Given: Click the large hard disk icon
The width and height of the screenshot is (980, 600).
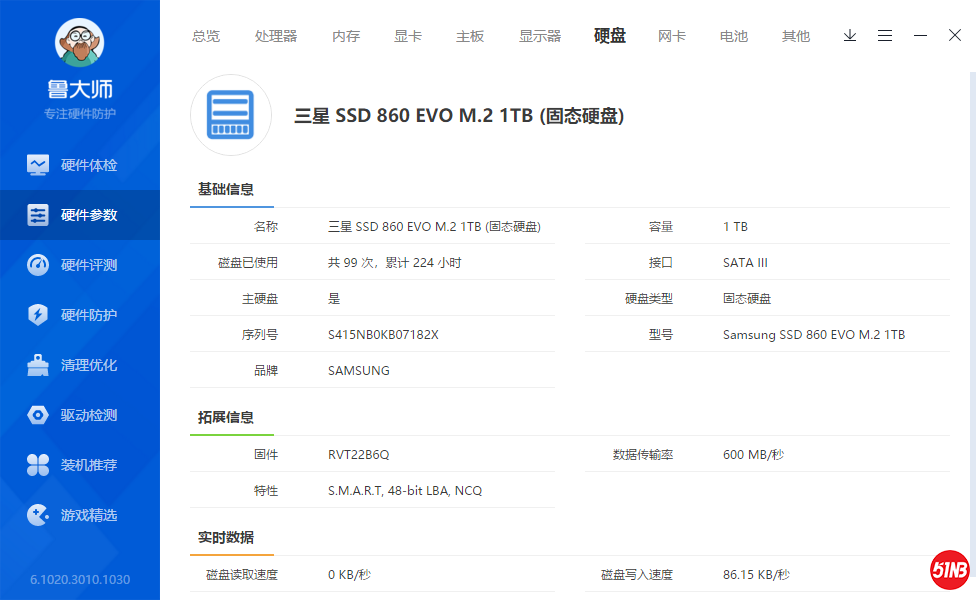Looking at the screenshot, I should tap(231, 115).
